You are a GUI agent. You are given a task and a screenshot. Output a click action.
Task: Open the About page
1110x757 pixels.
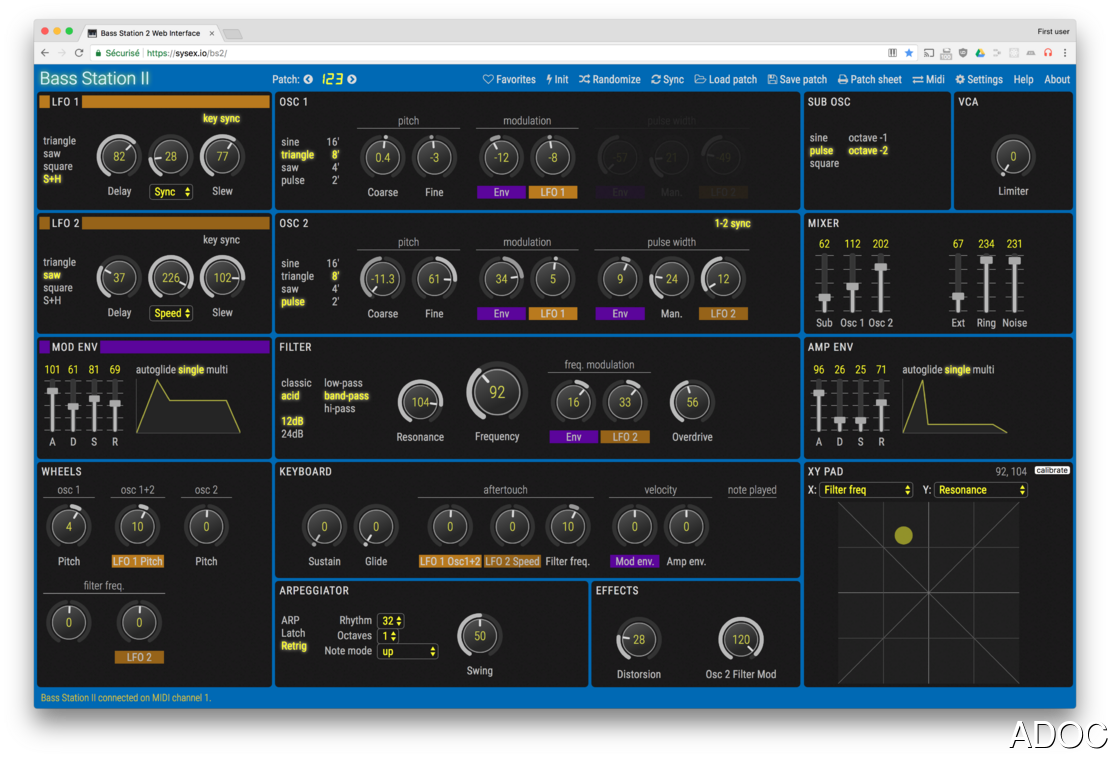click(1057, 79)
